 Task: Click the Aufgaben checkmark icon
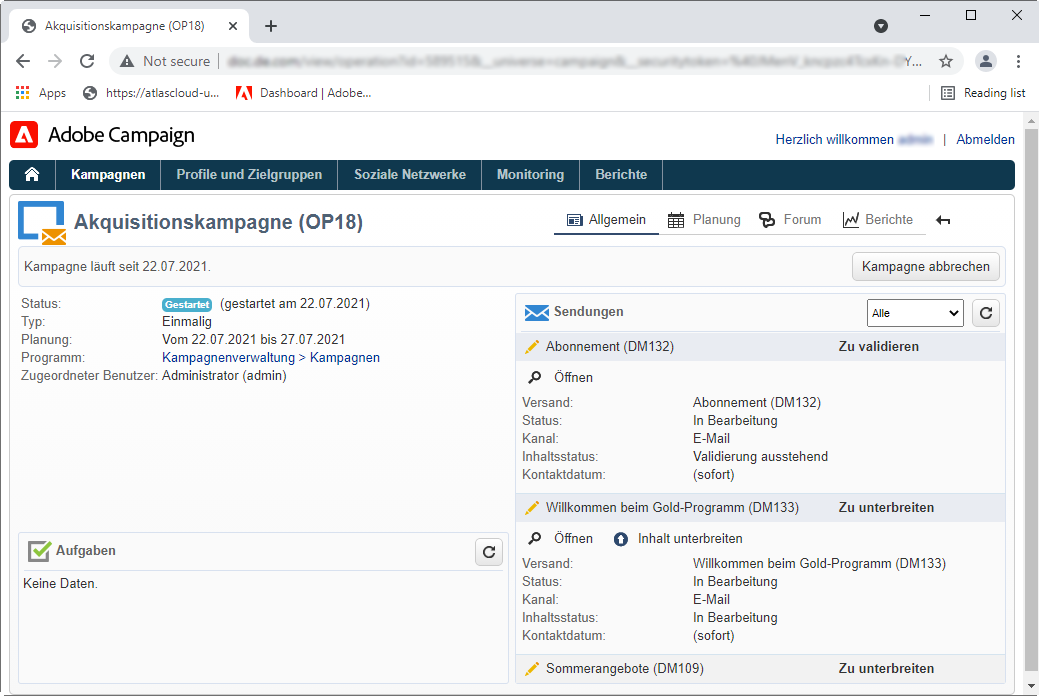pyautogui.click(x=39, y=551)
